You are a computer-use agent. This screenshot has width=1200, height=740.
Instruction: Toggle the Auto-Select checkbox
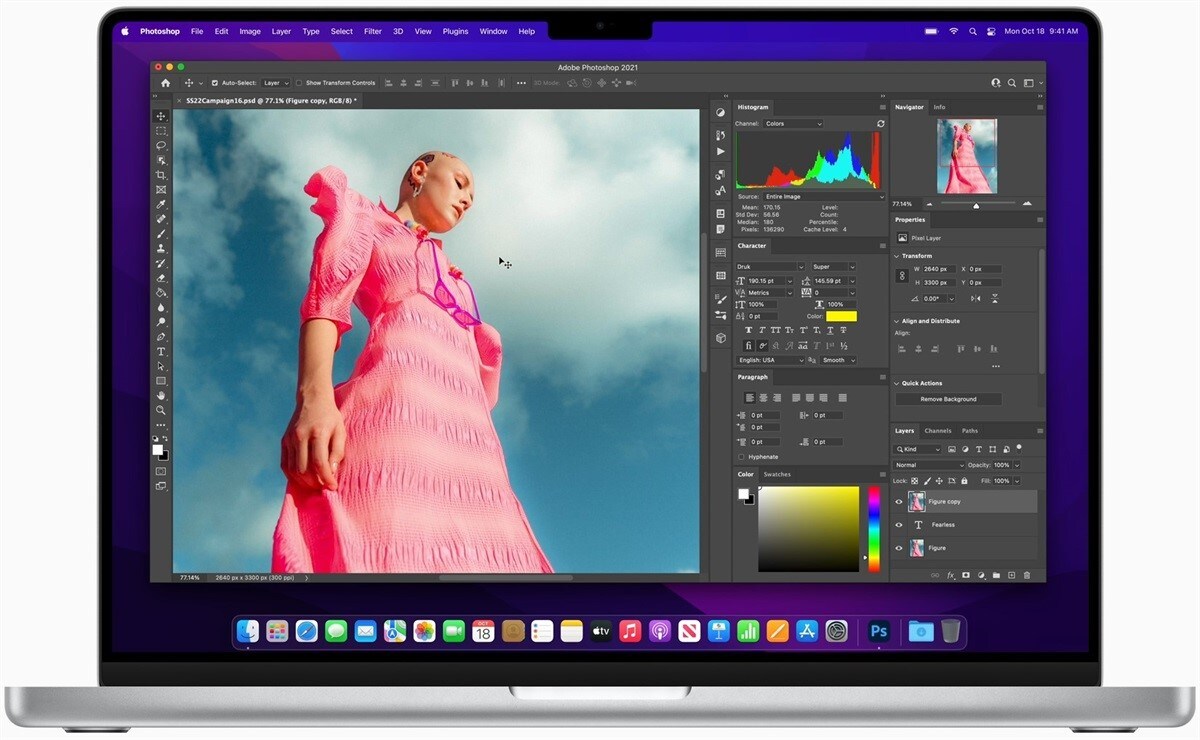pos(215,83)
